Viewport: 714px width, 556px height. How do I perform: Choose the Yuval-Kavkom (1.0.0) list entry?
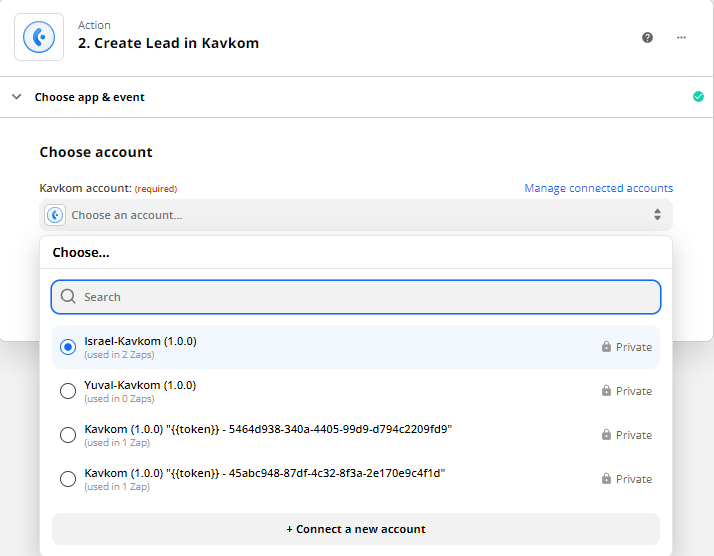(x=140, y=386)
